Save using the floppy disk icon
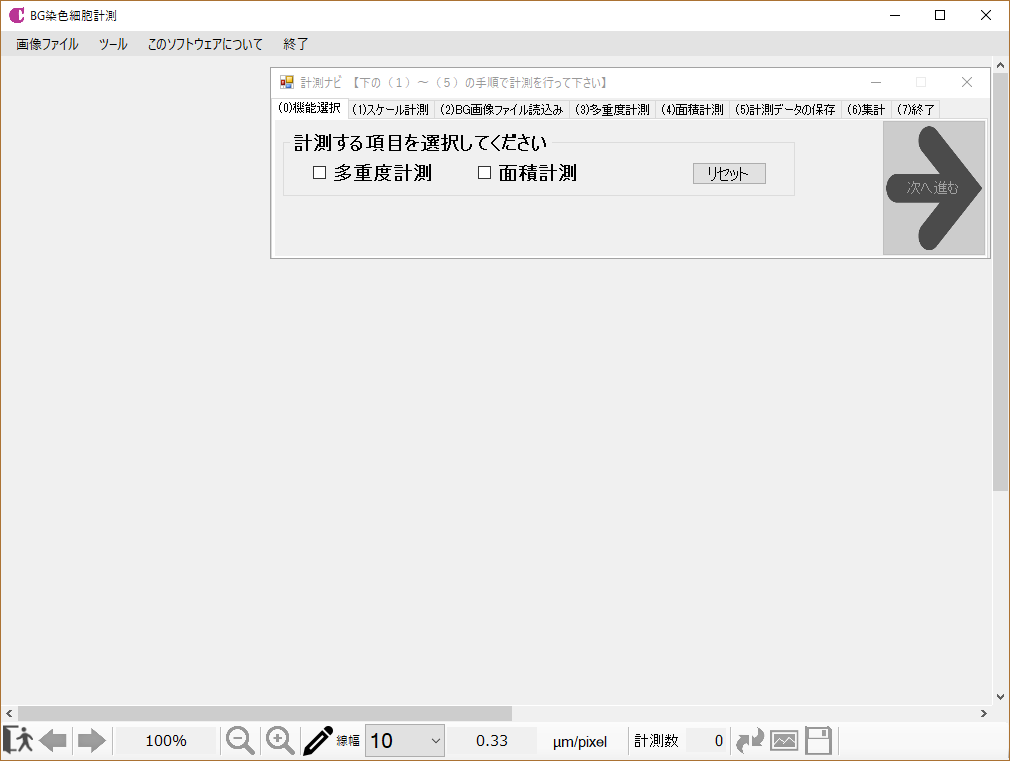 point(818,740)
